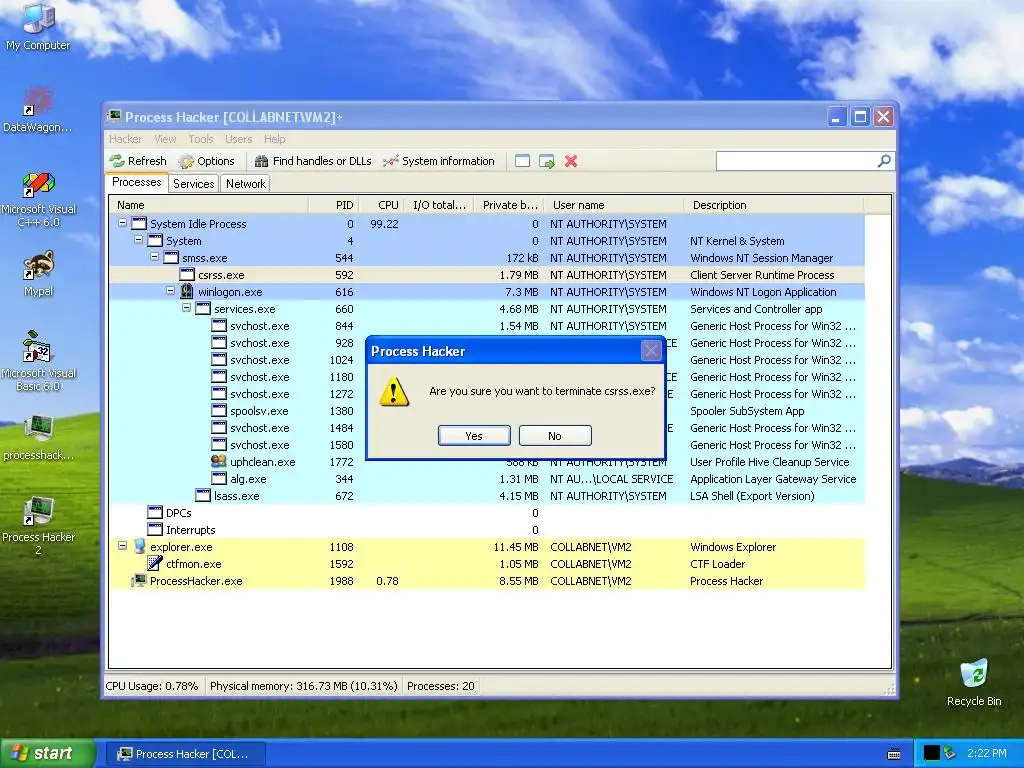Cancel termination with the No button
This screenshot has width=1024, height=768.
tap(555, 436)
